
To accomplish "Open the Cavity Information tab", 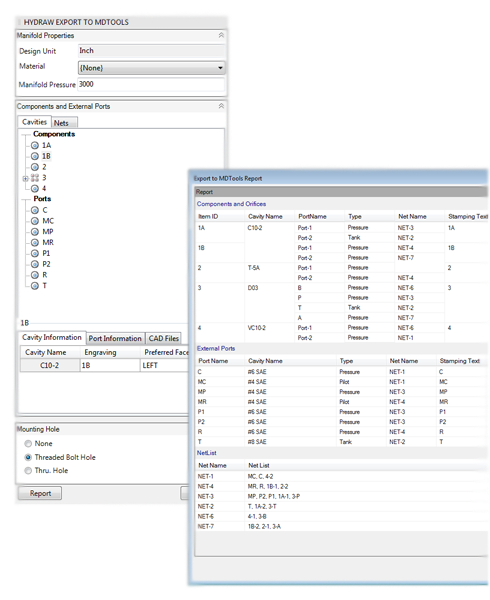I will [x=52, y=337].
